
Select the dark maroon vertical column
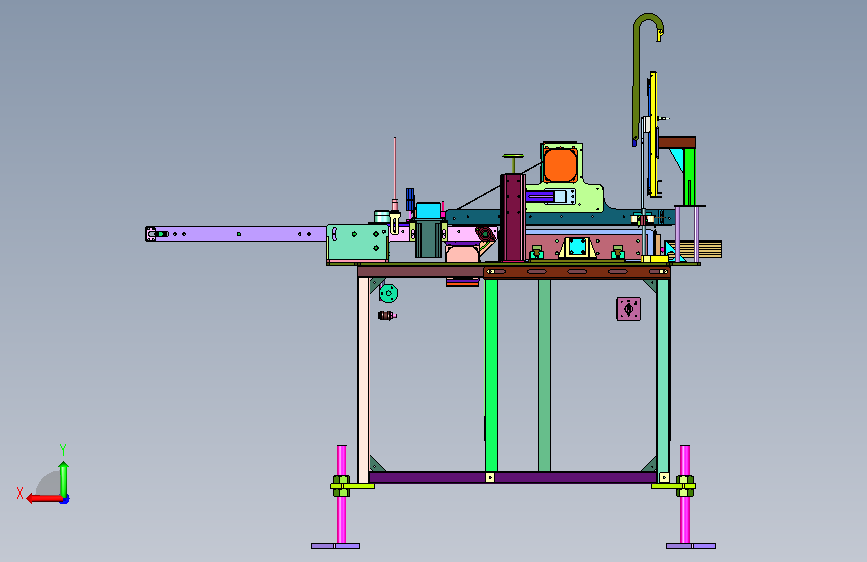click(513, 217)
